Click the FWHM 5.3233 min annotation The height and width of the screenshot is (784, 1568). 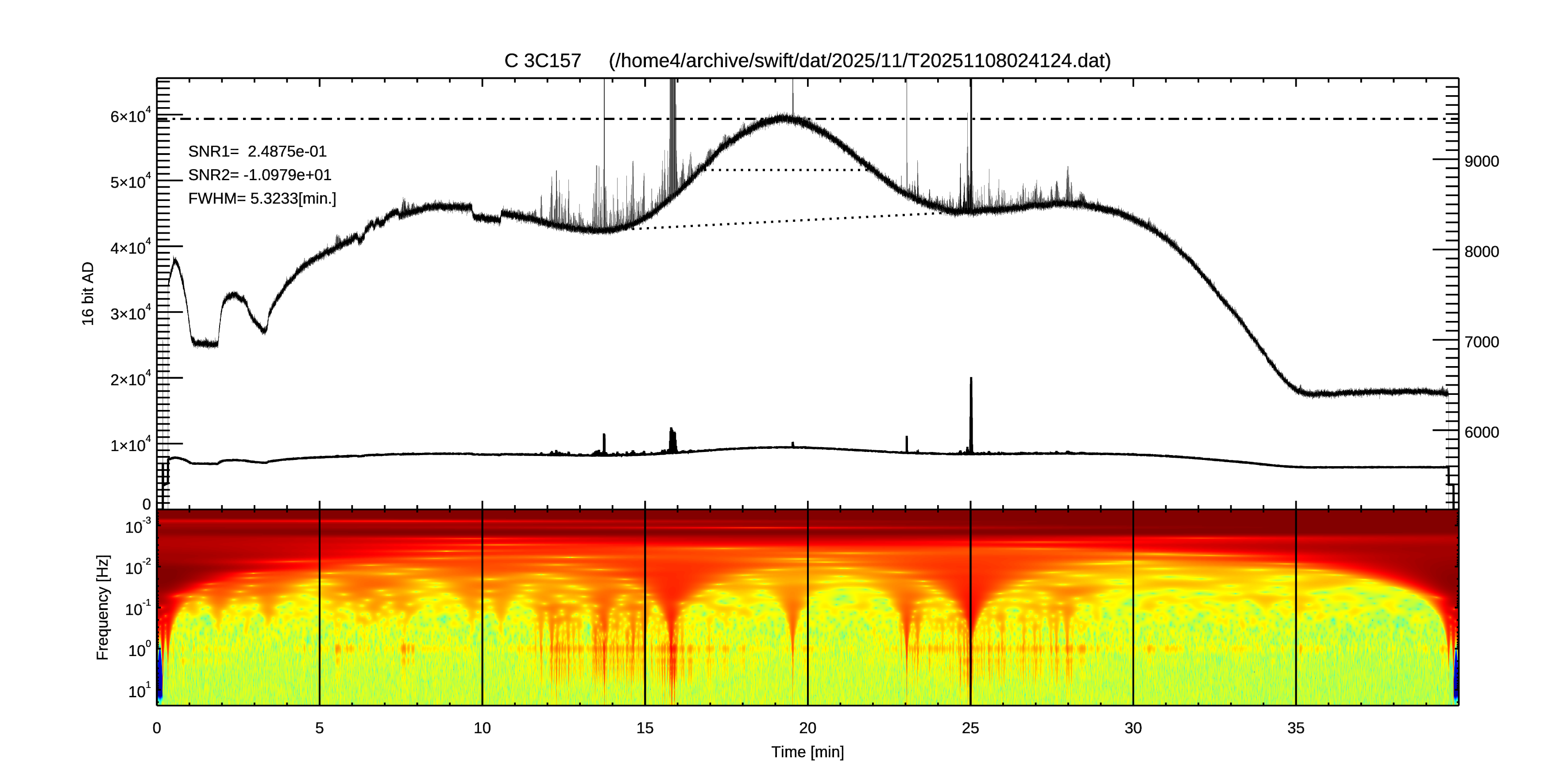point(262,198)
